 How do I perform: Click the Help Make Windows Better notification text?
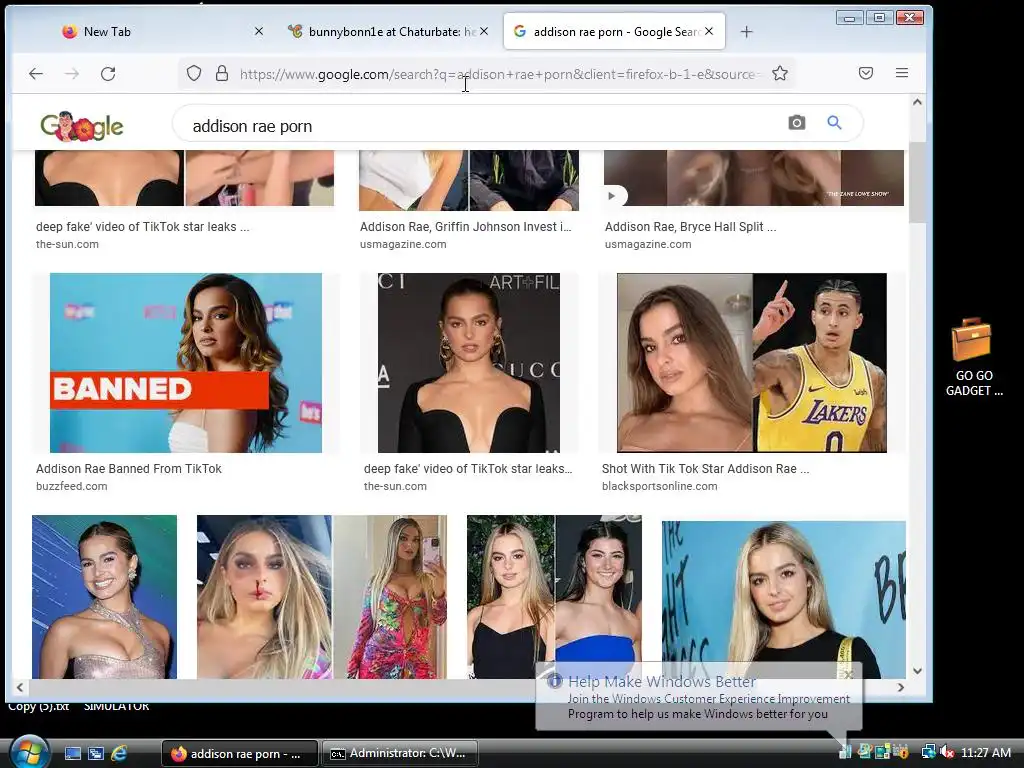(709, 698)
